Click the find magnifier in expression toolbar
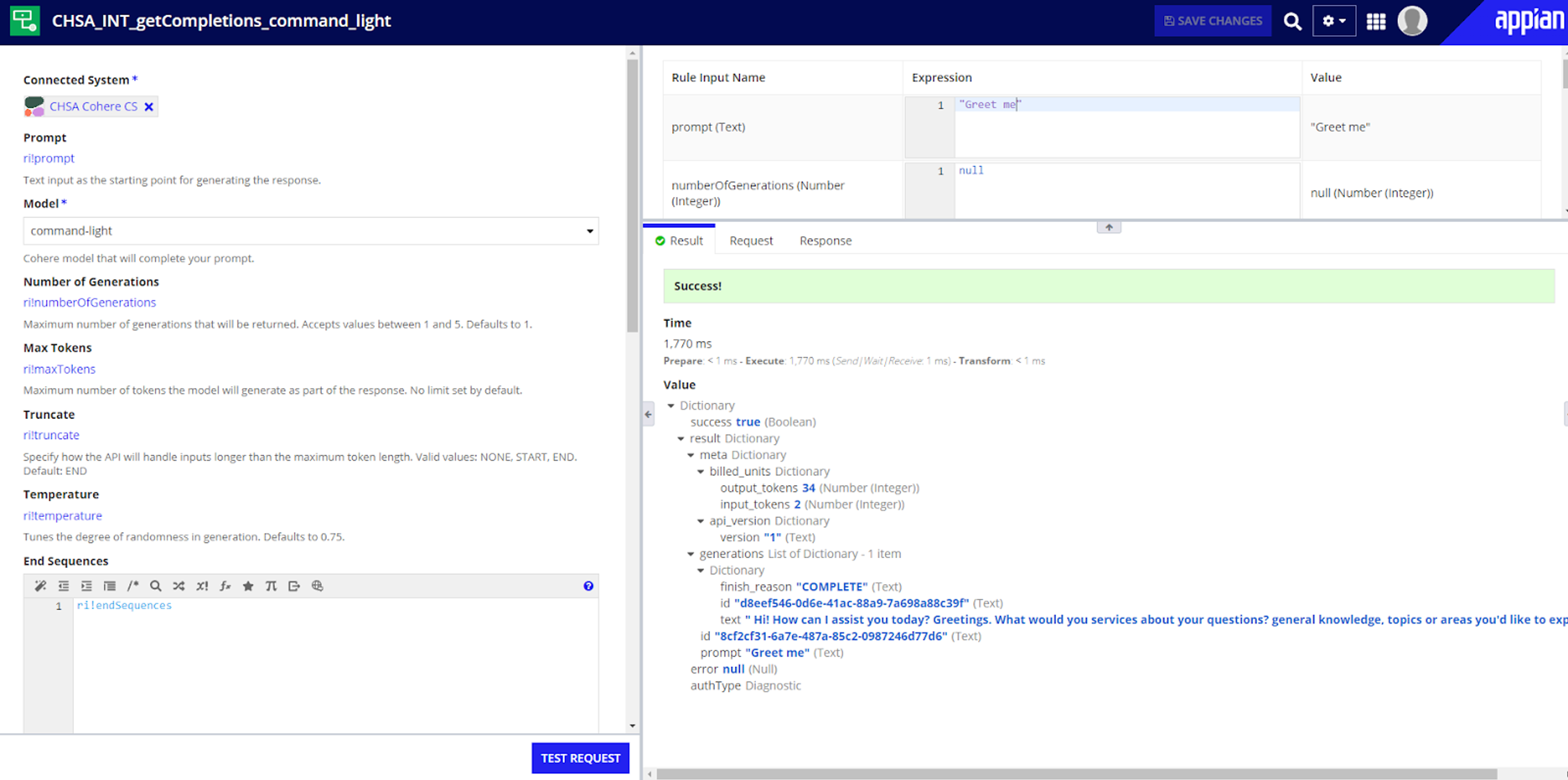Screen dimensions: 1568x780 coord(156,586)
